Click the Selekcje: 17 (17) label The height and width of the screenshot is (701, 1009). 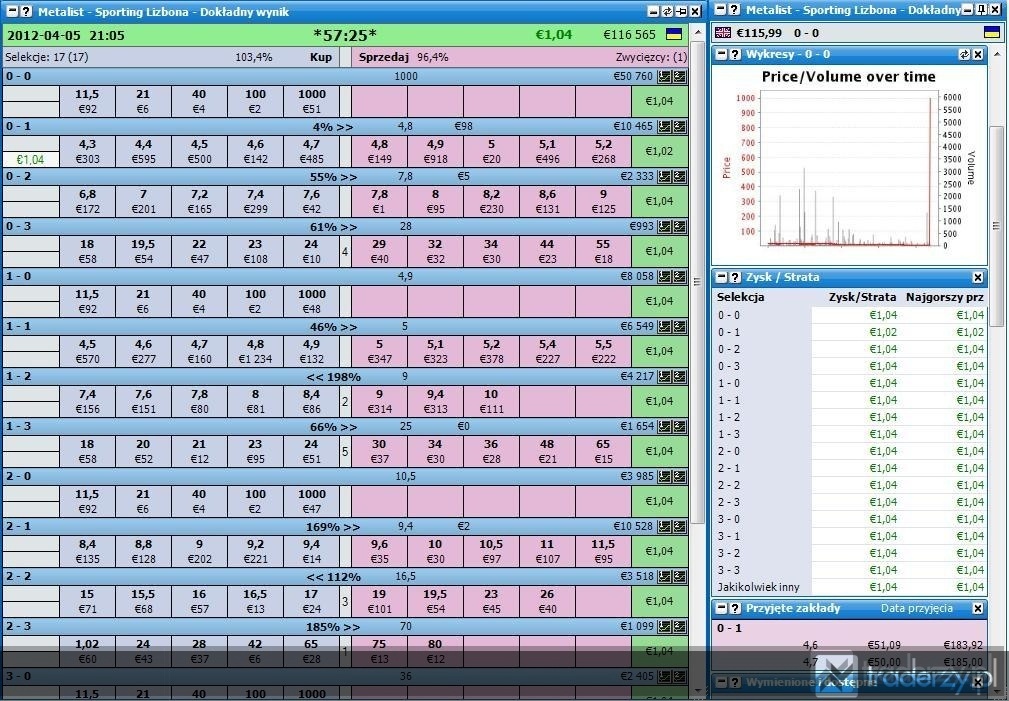47,57
